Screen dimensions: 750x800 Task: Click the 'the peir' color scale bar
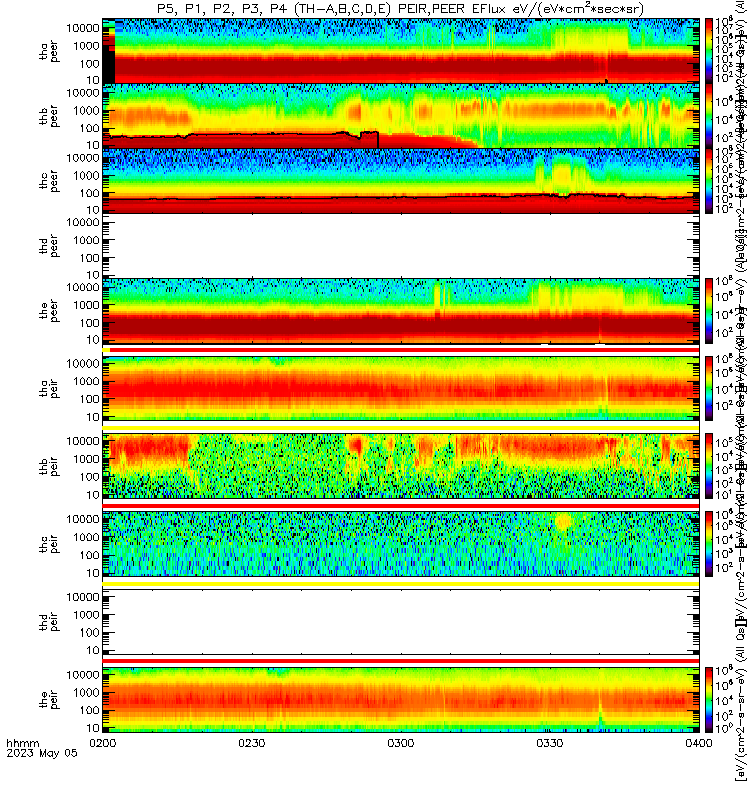(709, 699)
